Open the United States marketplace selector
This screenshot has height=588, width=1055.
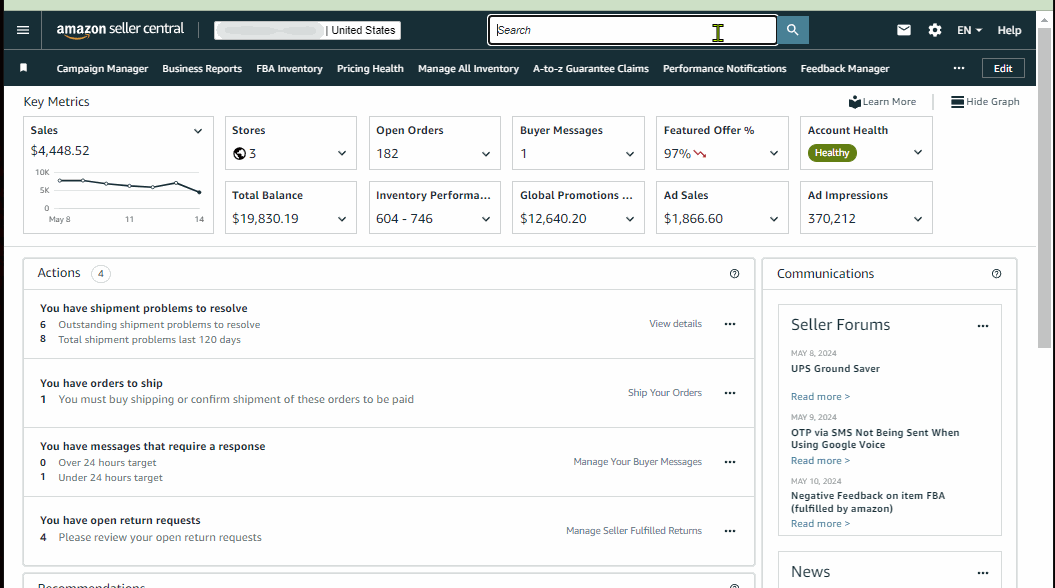click(x=307, y=30)
